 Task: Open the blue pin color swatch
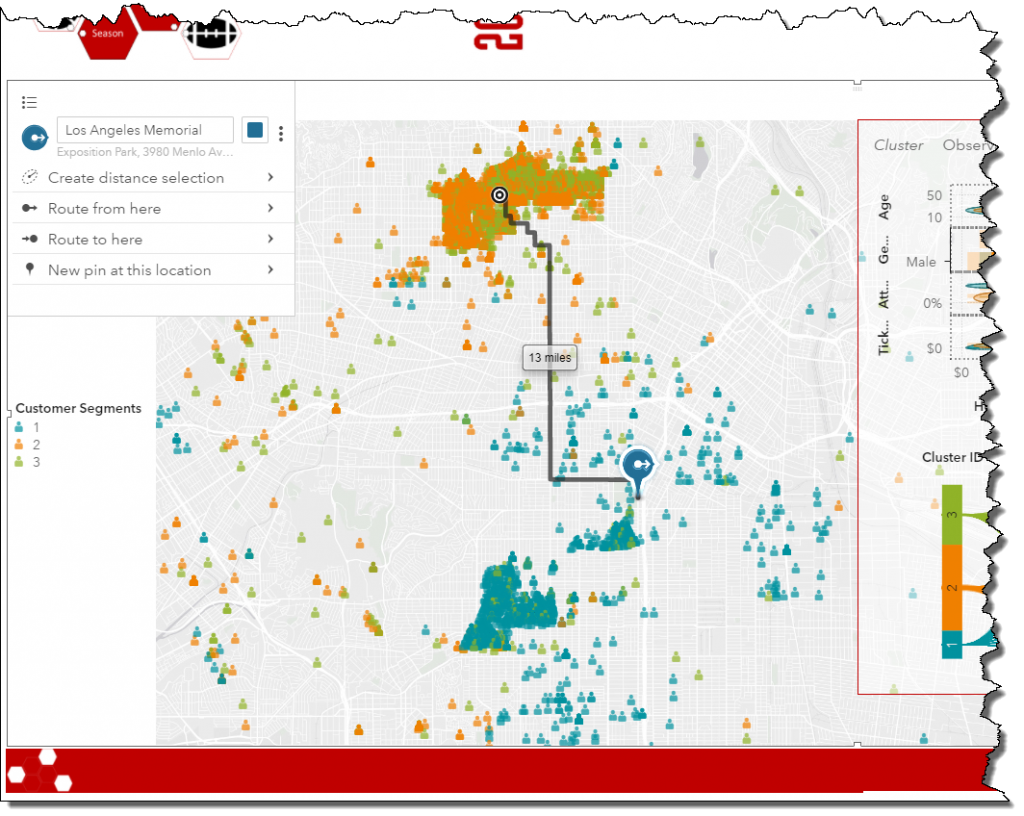point(255,130)
